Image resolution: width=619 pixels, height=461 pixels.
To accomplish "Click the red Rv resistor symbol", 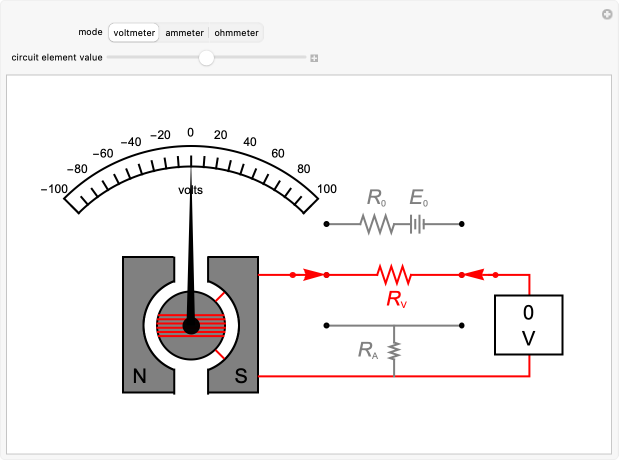I will [394, 273].
